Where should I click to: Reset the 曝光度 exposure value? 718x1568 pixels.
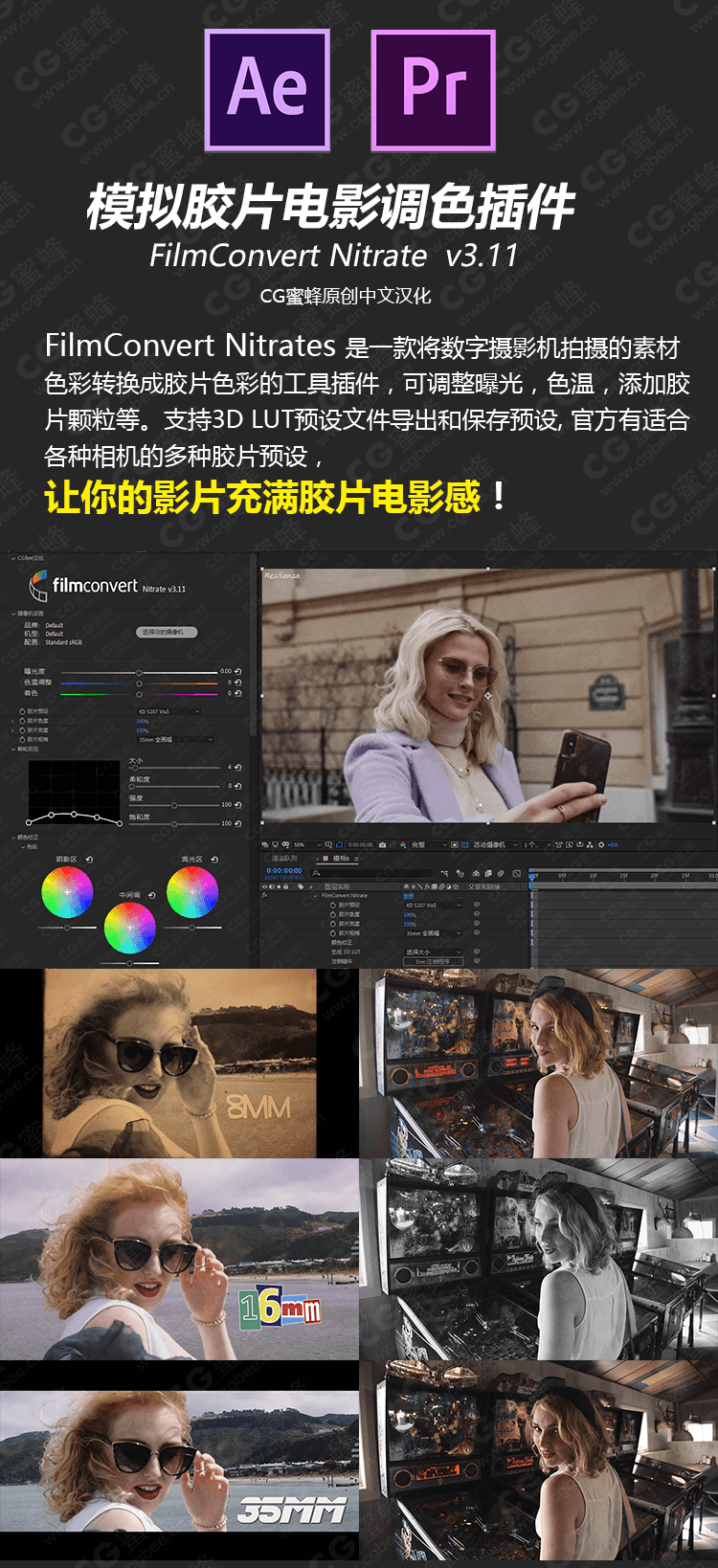tap(237, 672)
